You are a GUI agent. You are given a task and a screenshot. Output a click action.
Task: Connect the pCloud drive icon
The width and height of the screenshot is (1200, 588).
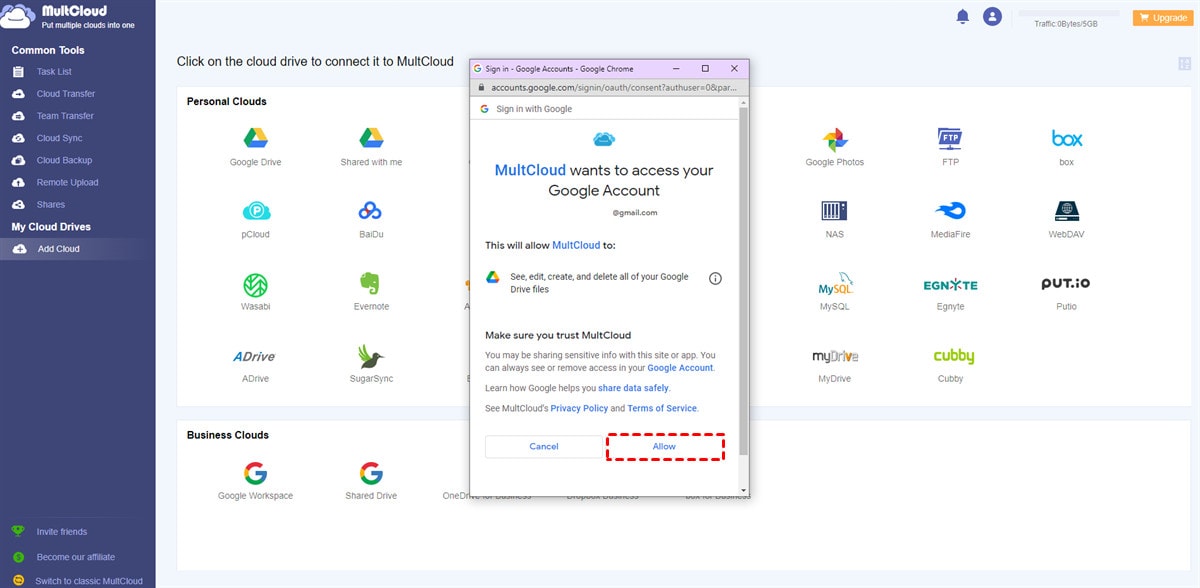(x=255, y=212)
